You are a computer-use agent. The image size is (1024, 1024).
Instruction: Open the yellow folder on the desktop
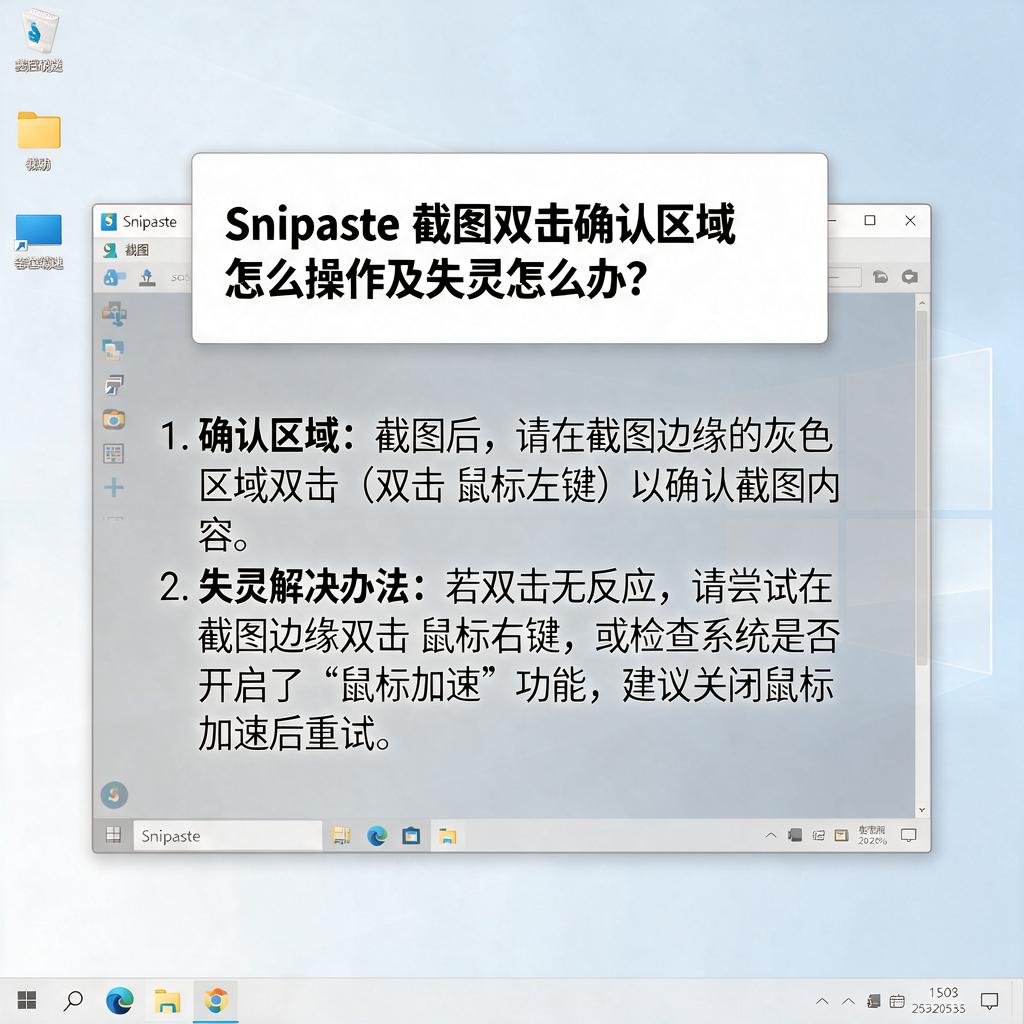(39, 129)
